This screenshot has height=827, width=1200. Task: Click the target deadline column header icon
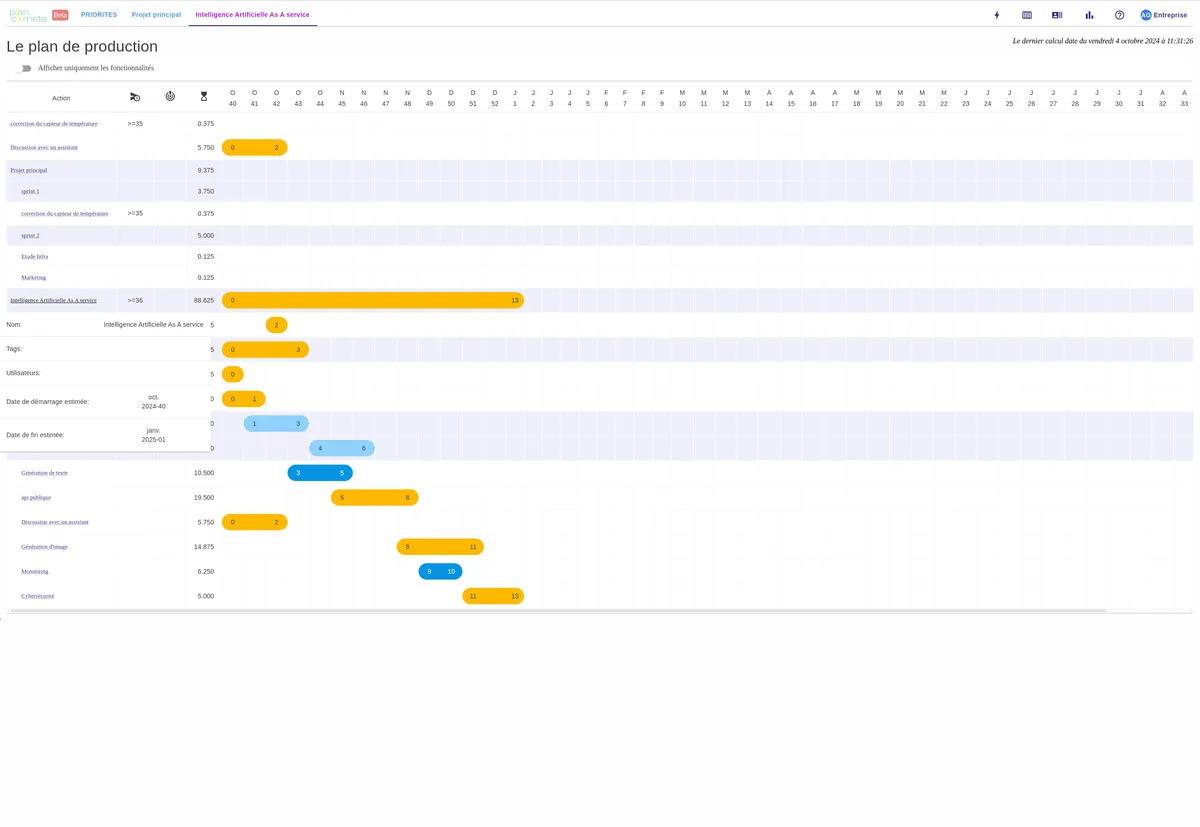tap(170, 97)
